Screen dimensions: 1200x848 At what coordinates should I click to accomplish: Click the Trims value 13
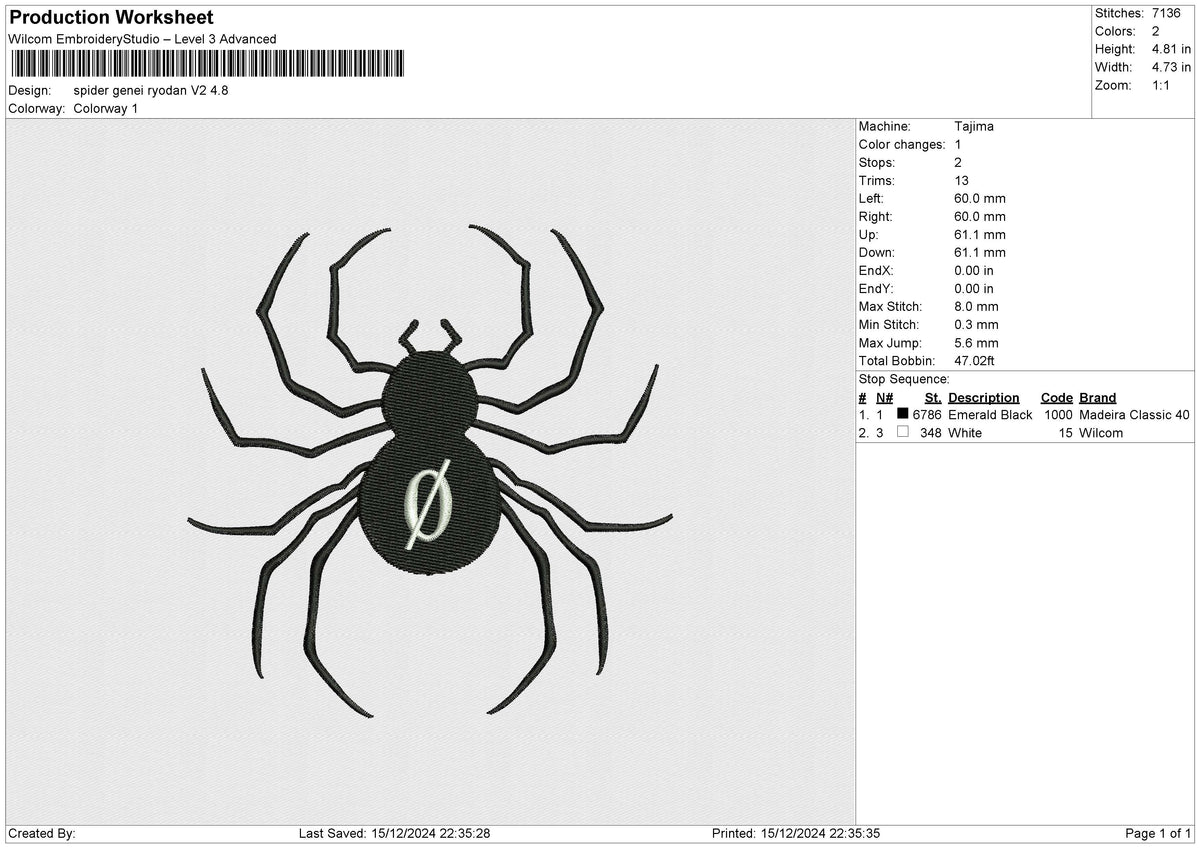(962, 180)
